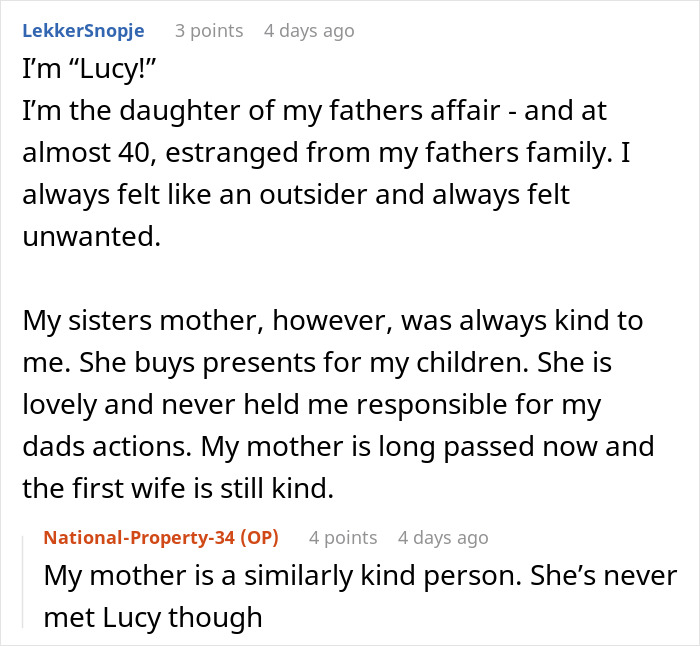
Task: Click the opening line "I'm "Lucy!""
Action: 88,69
